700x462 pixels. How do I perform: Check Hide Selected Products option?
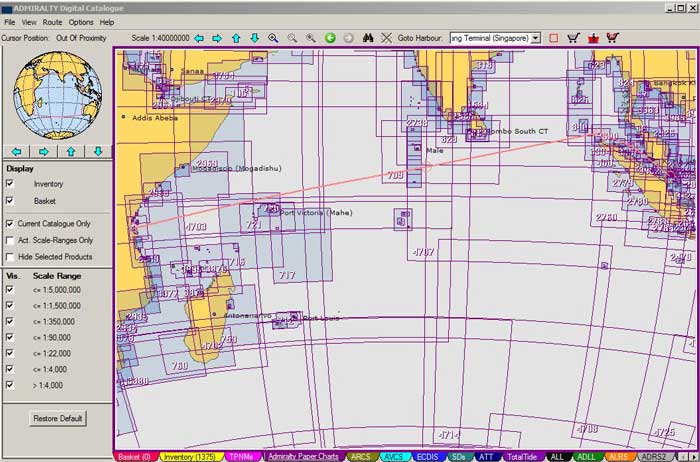click(10, 257)
